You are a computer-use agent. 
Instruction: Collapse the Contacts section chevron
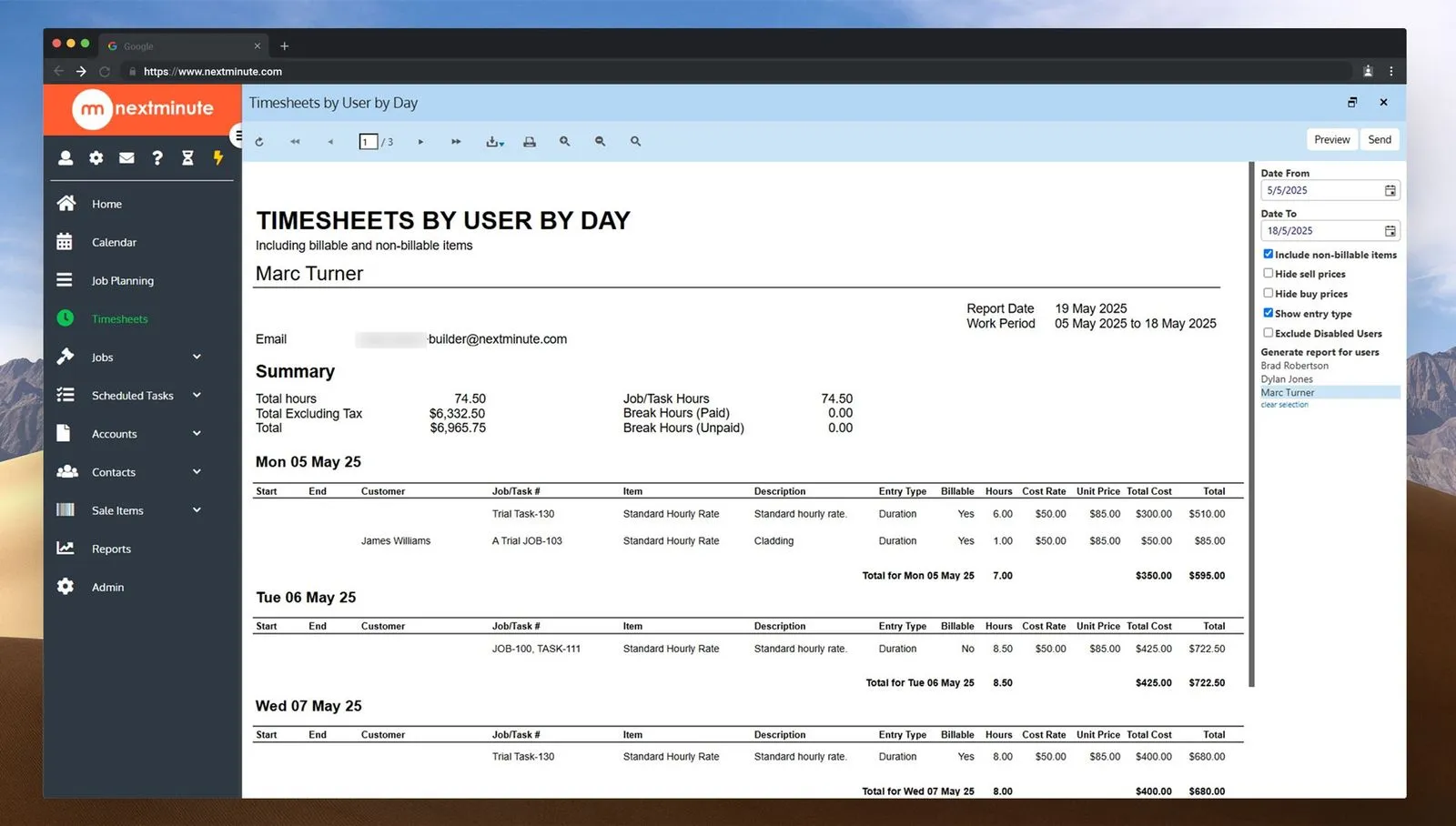pos(197,471)
